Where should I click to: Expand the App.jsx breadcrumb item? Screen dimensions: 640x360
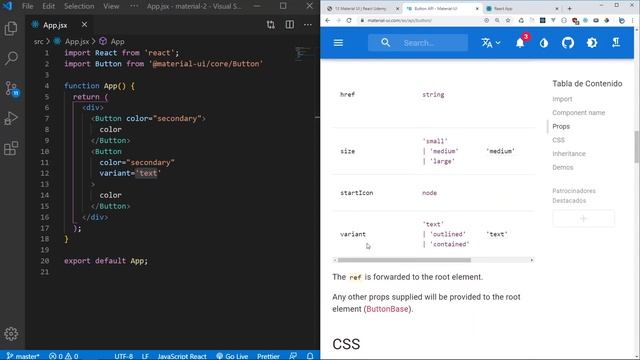(77, 42)
